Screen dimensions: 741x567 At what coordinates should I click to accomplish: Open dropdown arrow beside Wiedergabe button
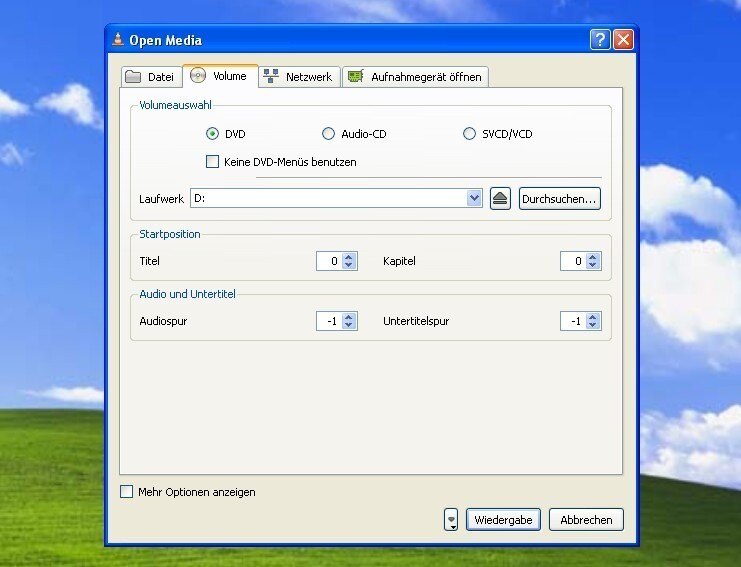point(451,520)
